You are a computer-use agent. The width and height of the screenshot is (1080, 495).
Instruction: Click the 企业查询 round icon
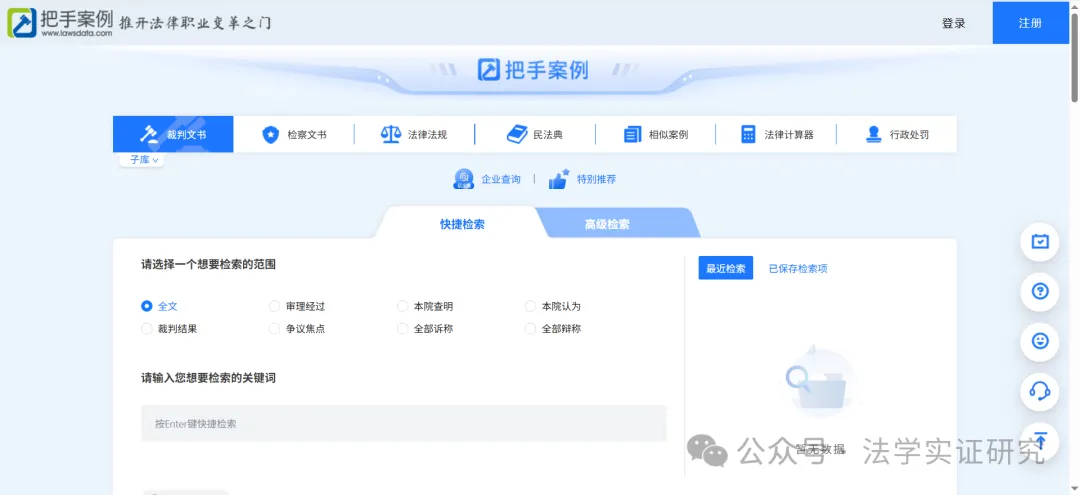(x=464, y=179)
